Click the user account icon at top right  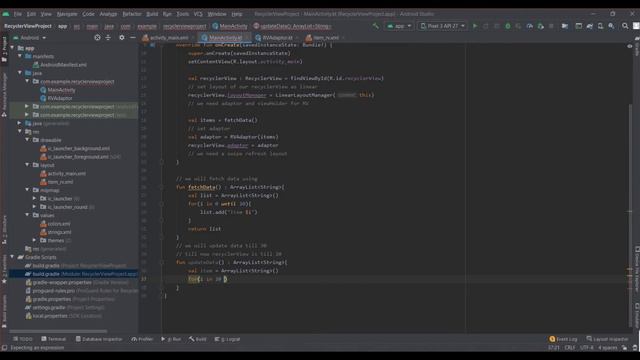click(x=636, y=26)
